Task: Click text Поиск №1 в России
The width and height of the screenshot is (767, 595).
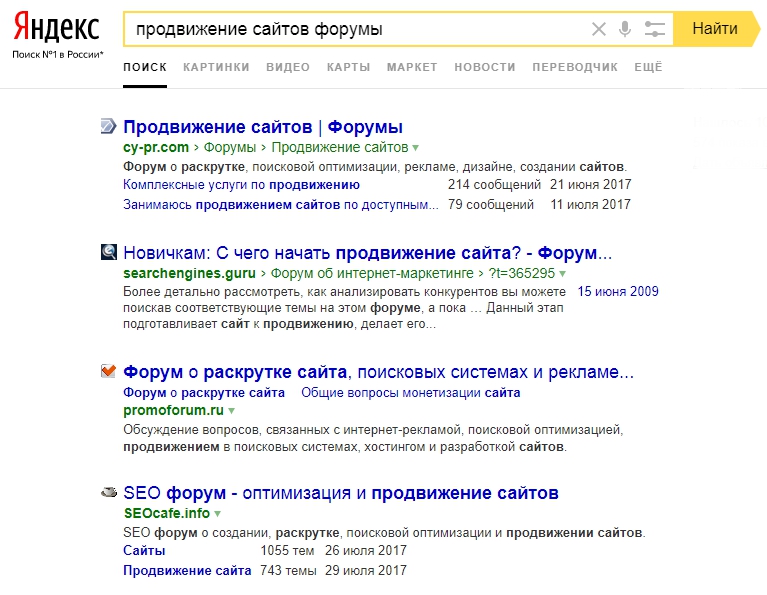Action: coord(58,55)
